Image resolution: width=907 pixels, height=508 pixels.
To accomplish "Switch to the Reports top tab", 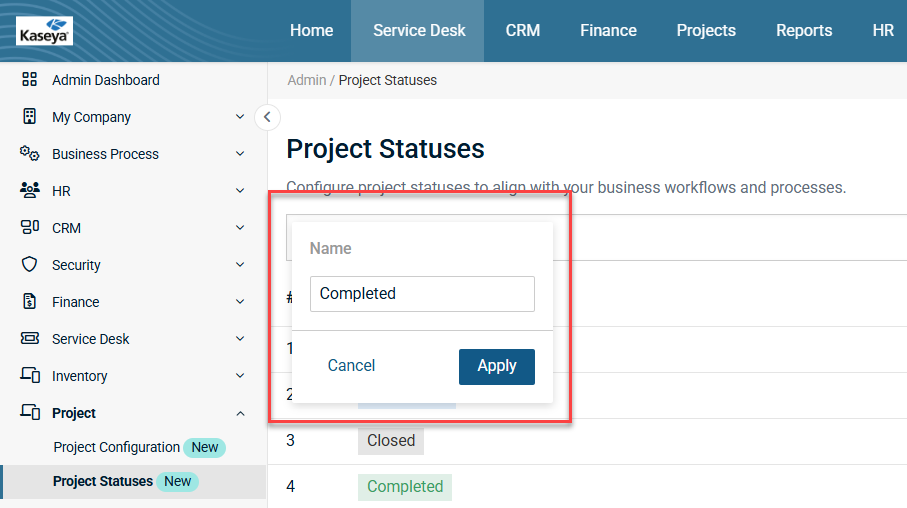I will click(x=804, y=31).
